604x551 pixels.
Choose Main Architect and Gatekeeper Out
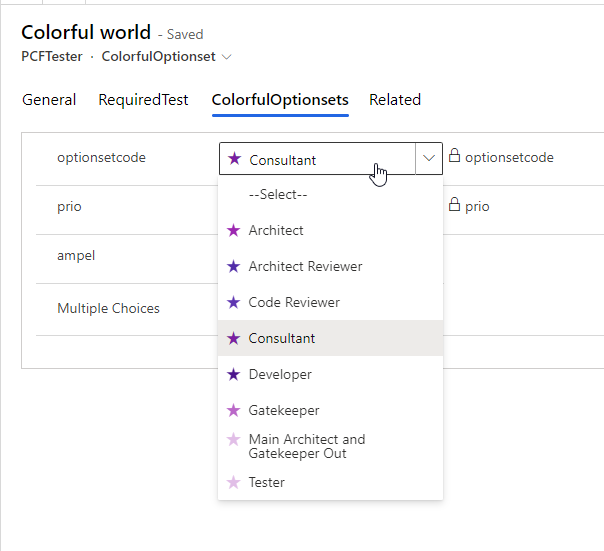[306, 446]
